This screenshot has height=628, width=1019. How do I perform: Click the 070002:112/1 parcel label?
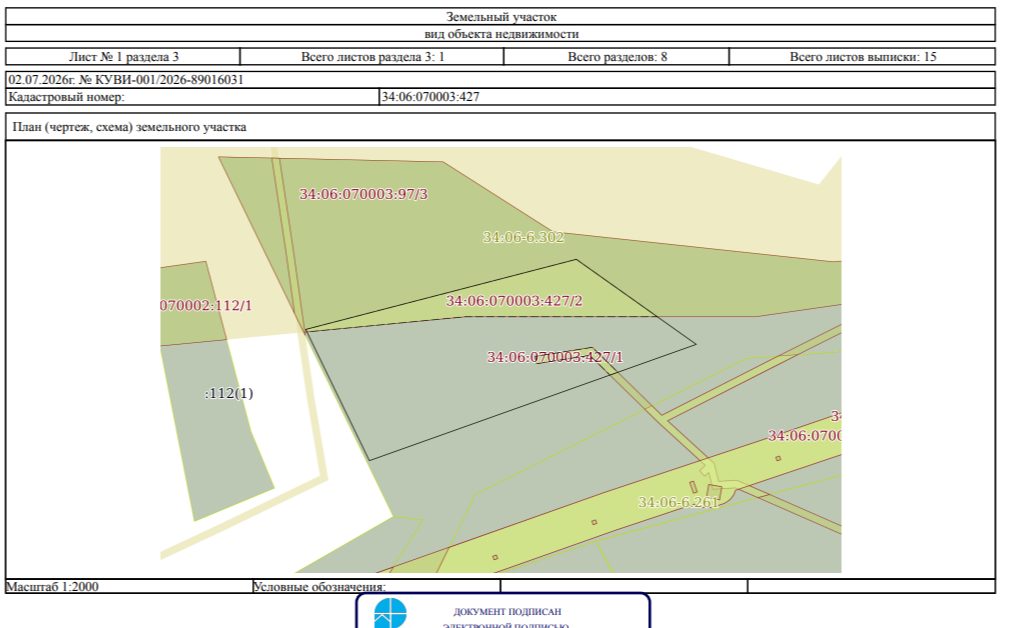[x=206, y=306]
